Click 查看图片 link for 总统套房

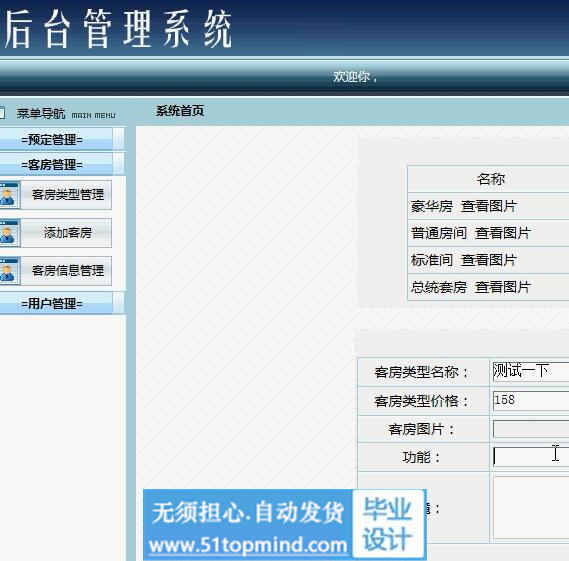point(503,287)
